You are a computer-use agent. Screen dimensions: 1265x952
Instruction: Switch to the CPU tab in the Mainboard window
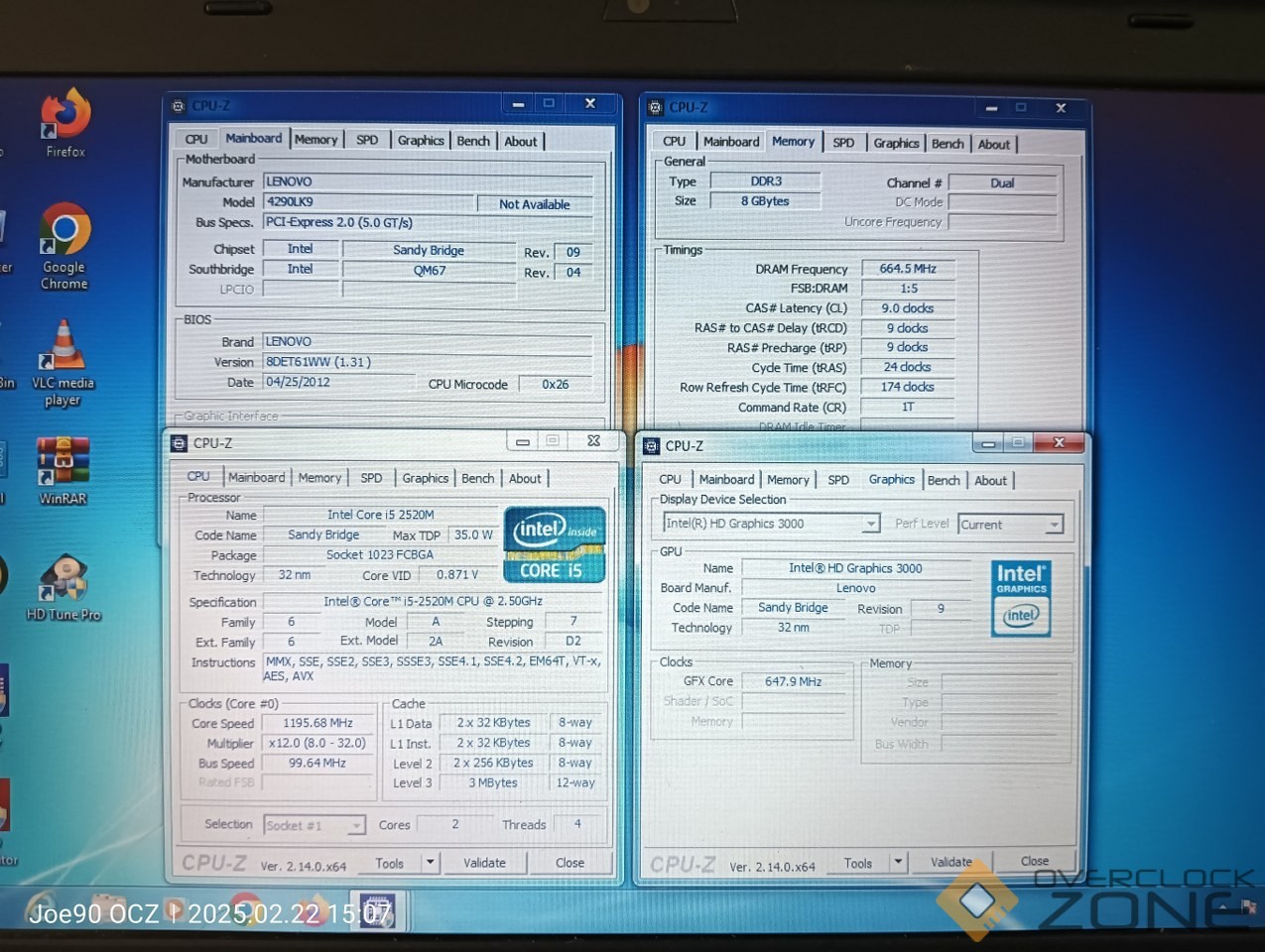click(x=196, y=140)
